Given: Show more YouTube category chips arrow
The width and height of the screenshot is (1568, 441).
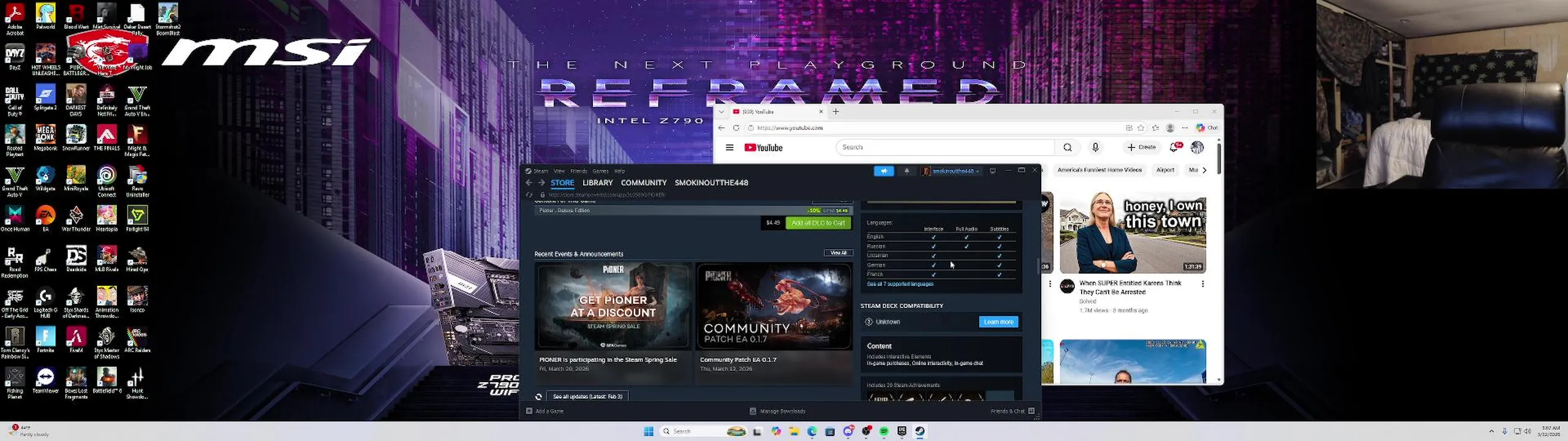Looking at the screenshot, I should [x=1204, y=170].
